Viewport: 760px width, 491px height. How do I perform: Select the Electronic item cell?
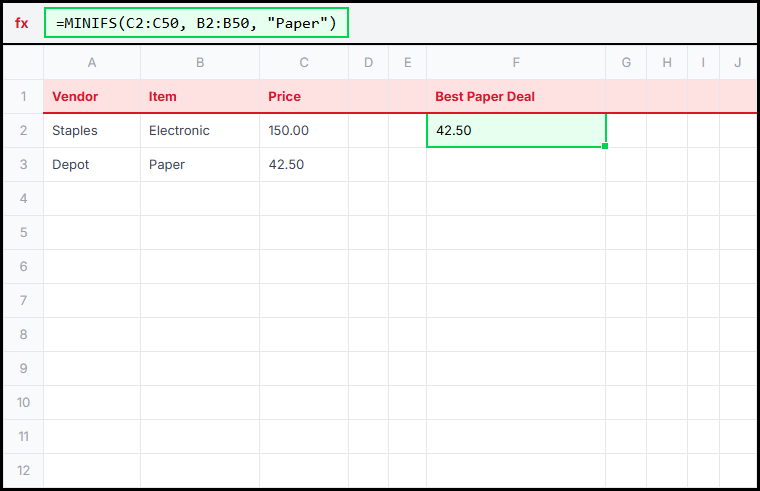pyautogui.click(x=200, y=131)
